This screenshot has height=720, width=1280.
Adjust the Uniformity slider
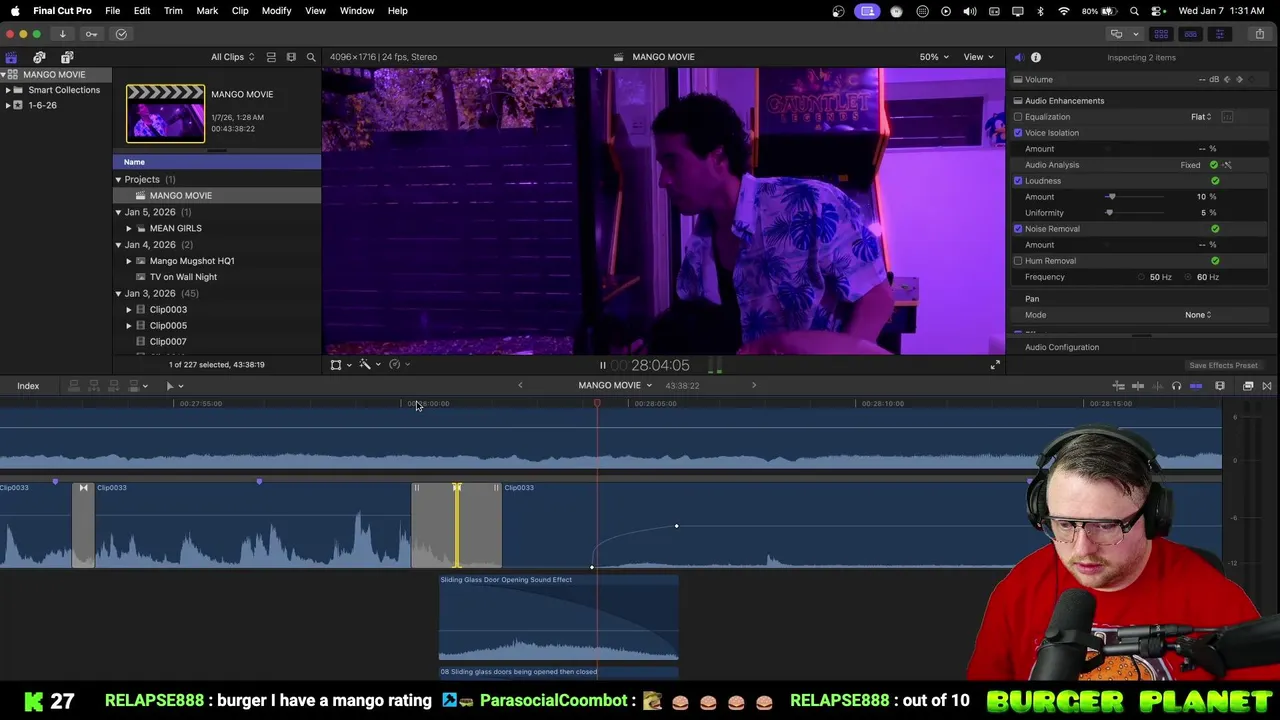(x=1109, y=213)
